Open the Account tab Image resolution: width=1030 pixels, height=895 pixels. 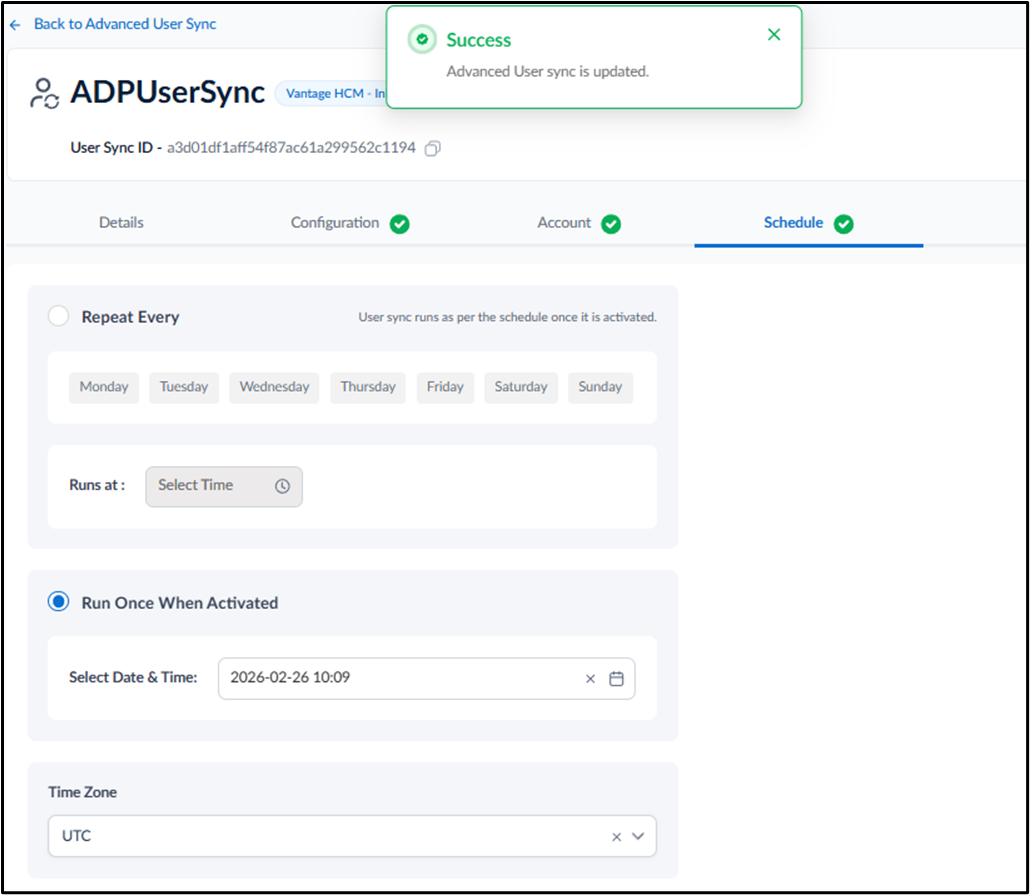(x=564, y=223)
